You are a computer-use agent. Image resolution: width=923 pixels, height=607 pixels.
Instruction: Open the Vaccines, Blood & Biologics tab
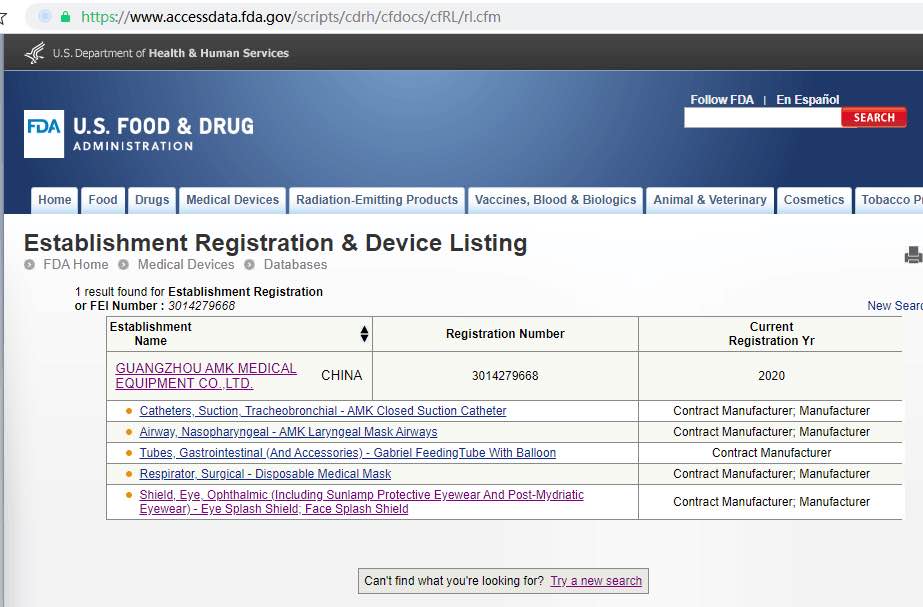click(x=555, y=200)
